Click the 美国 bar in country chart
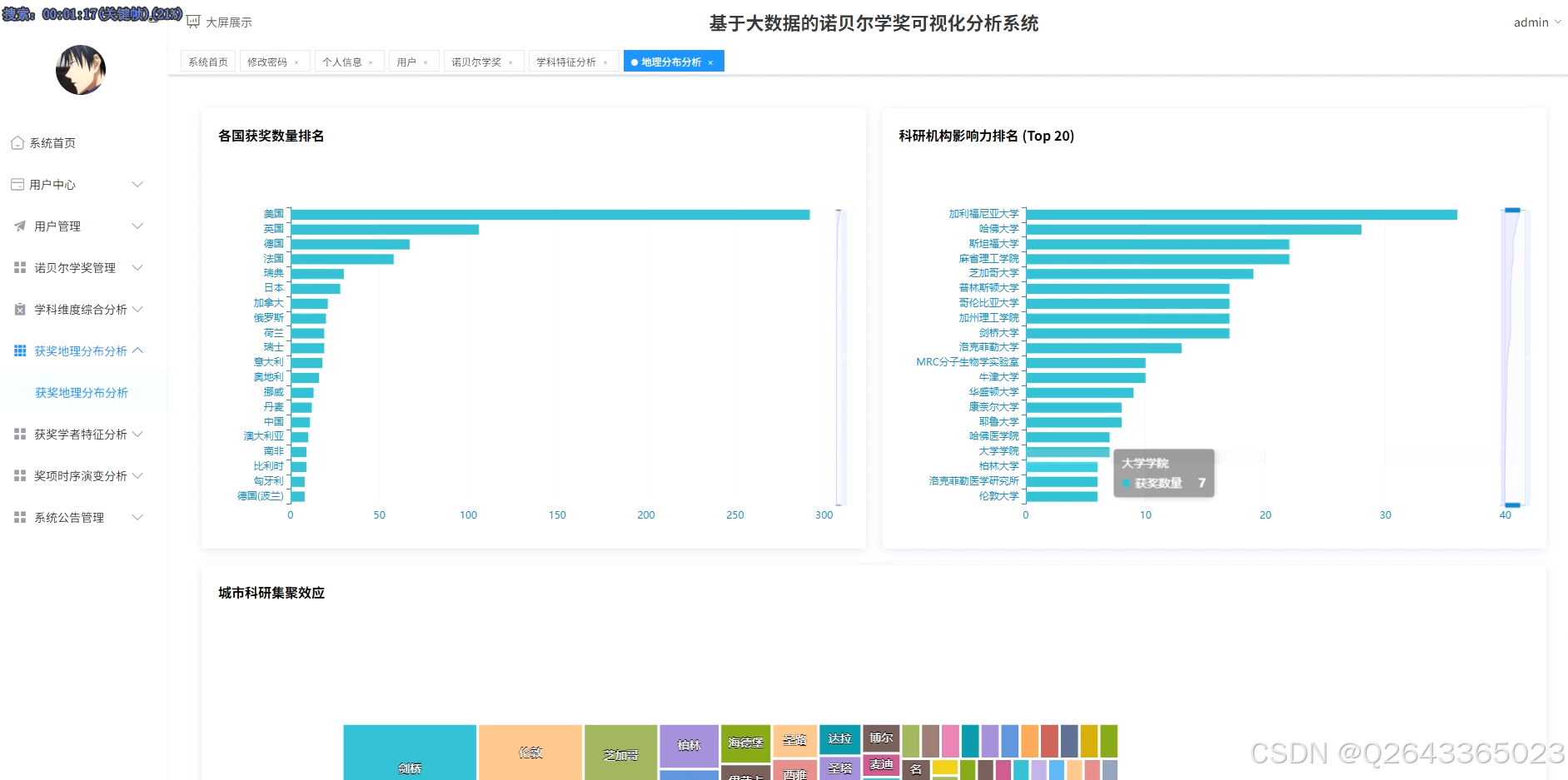 point(550,215)
